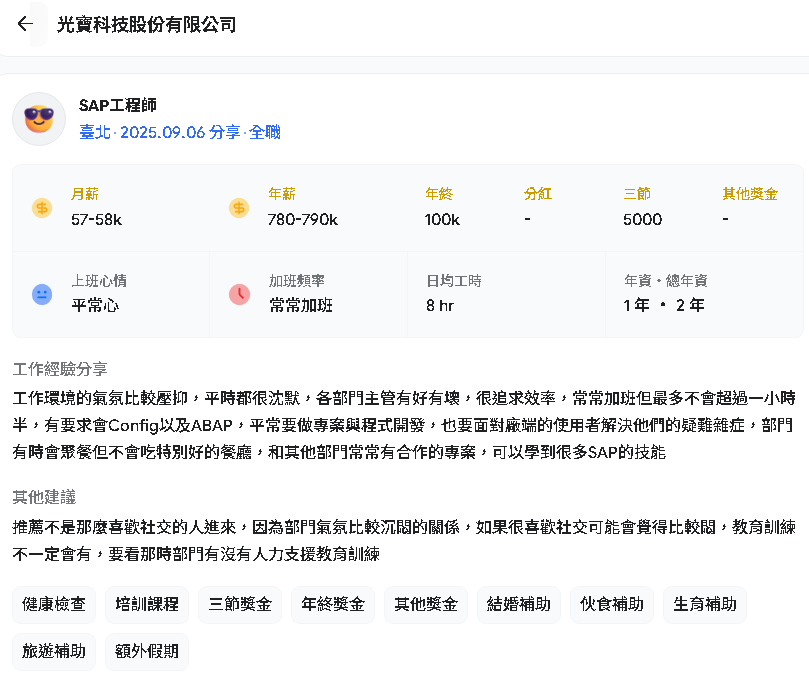This screenshot has width=809, height=680.
Task: Click the work experience paragraph starting 工作環境的氣氛
Action: click(x=404, y=425)
